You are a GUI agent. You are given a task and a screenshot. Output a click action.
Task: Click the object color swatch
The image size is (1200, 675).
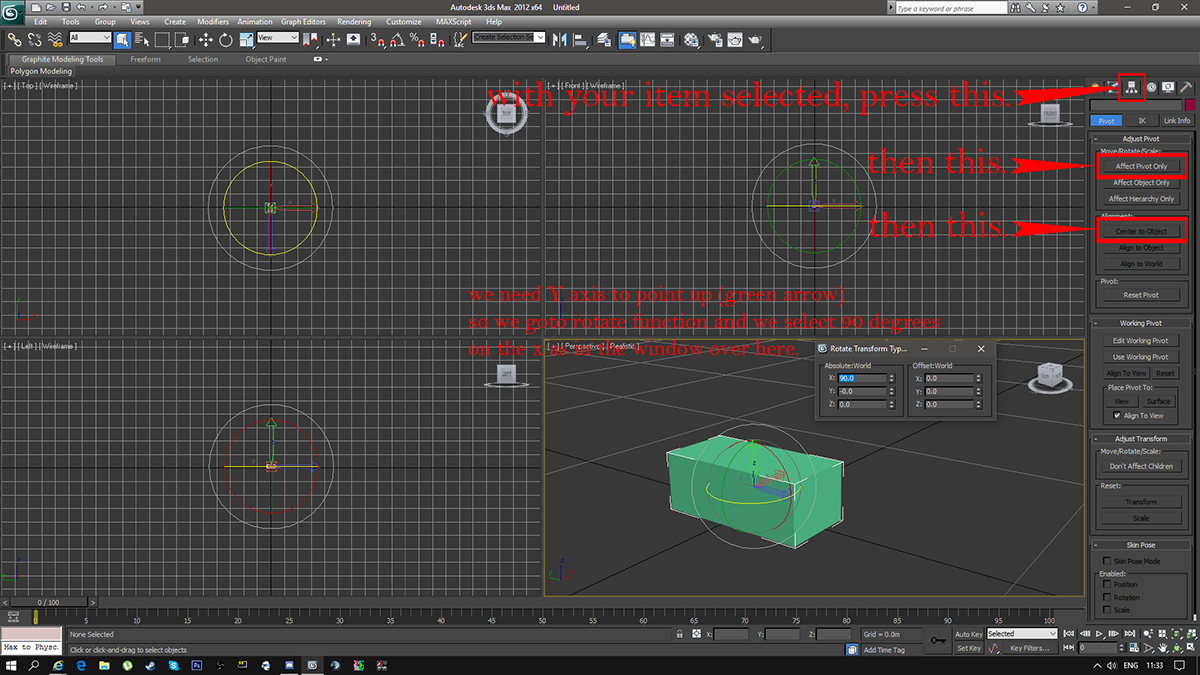click(1190, 105)
